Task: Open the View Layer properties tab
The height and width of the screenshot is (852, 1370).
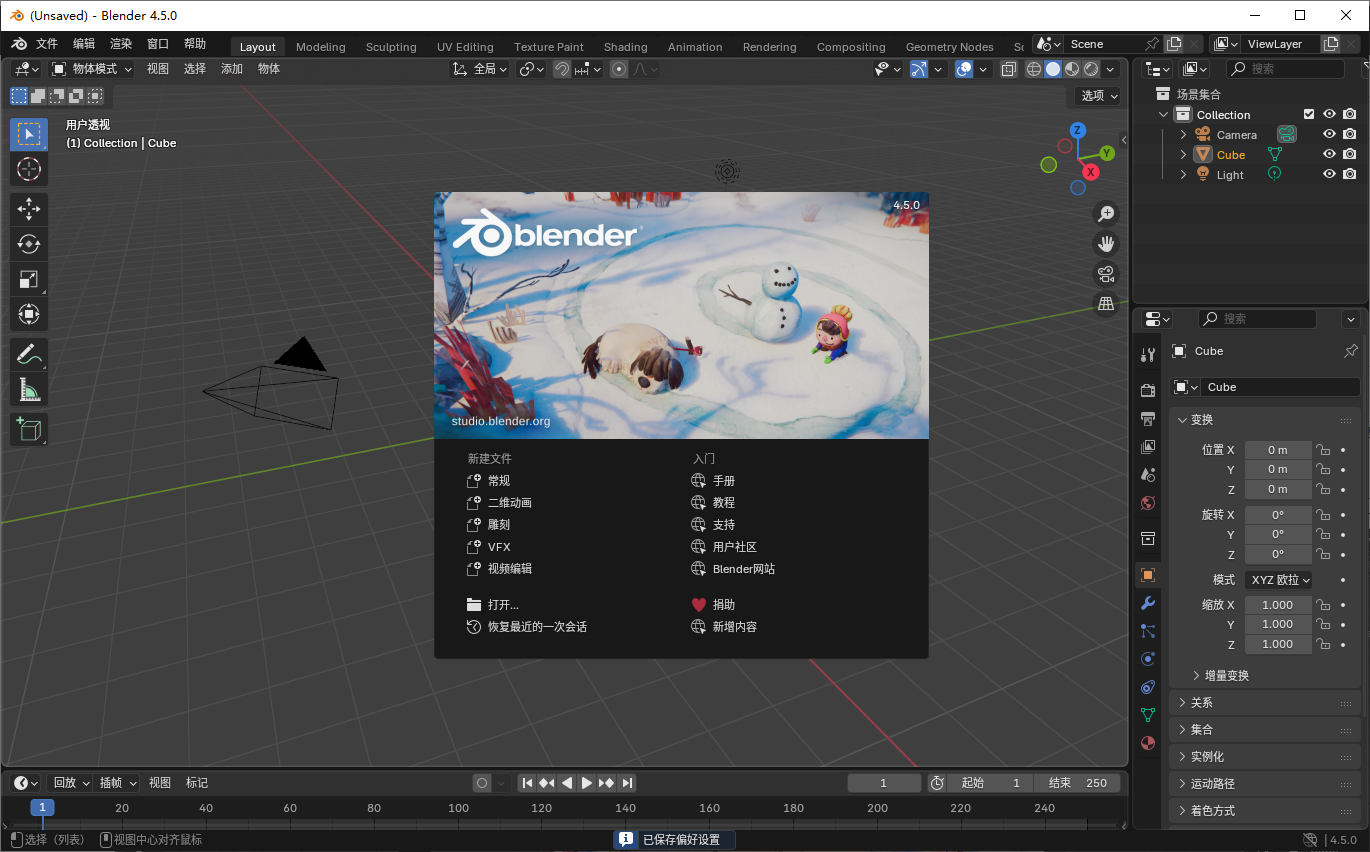Action: (x=1148, y=446)
